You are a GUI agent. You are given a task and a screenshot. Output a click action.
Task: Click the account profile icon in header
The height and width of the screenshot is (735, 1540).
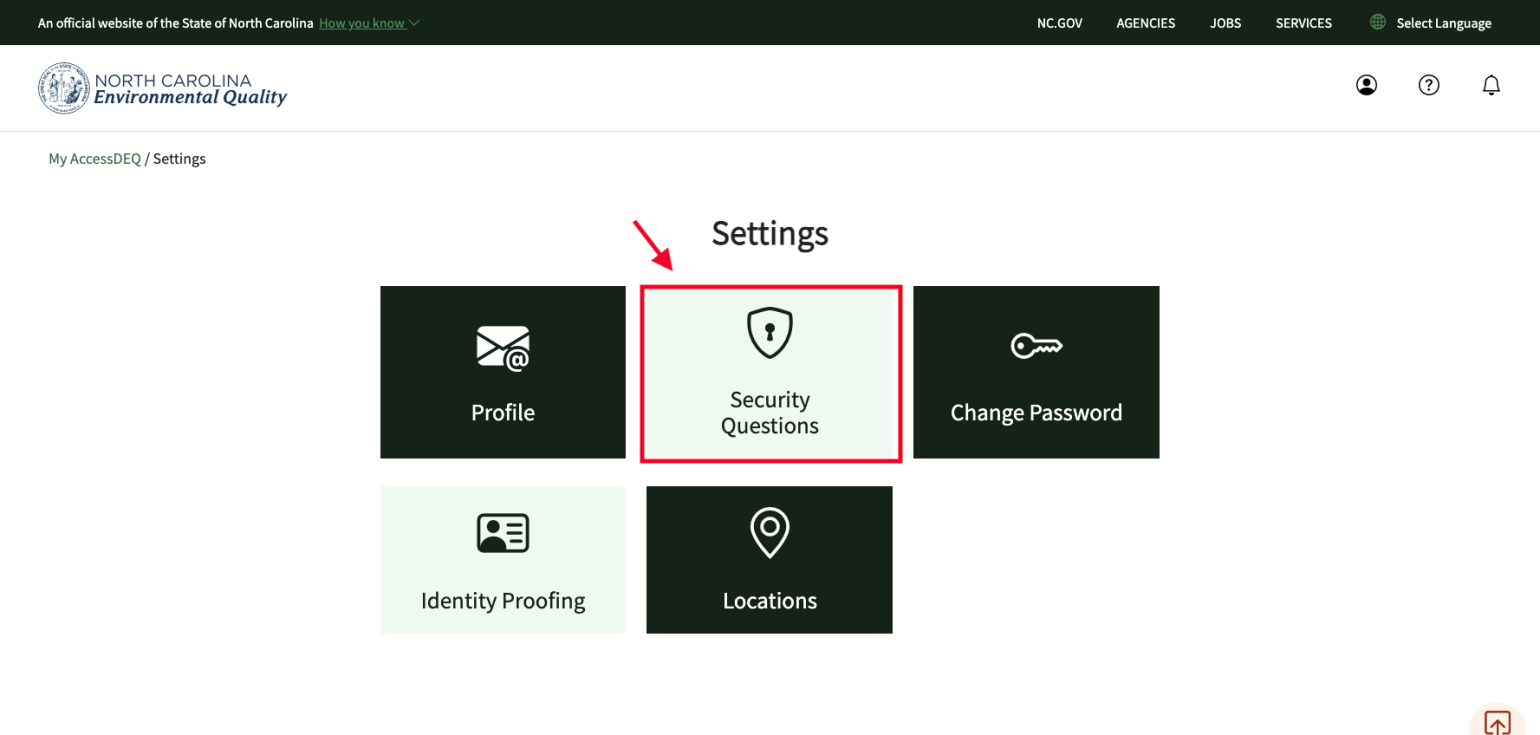point(1366,85)
